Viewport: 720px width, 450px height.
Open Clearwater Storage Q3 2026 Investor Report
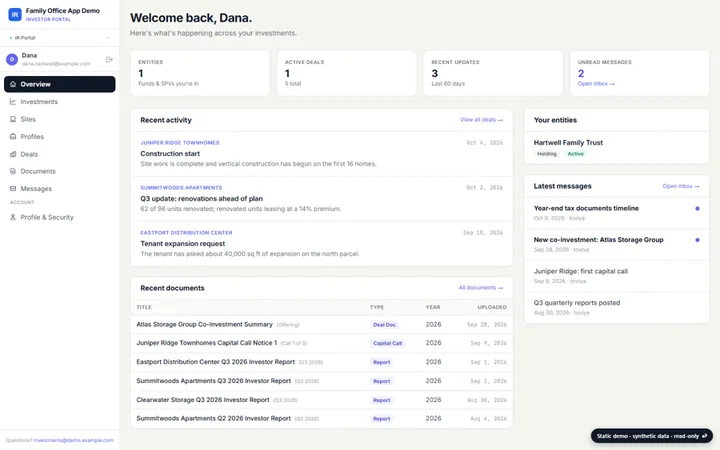pyautogui.click(x=202, y=400)
